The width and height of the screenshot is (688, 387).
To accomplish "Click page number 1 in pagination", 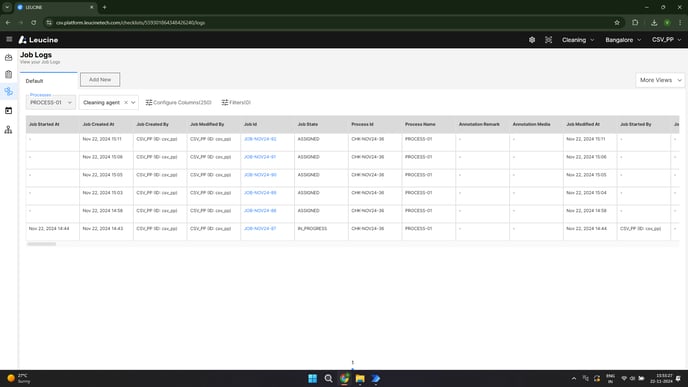I will (352, 362).
